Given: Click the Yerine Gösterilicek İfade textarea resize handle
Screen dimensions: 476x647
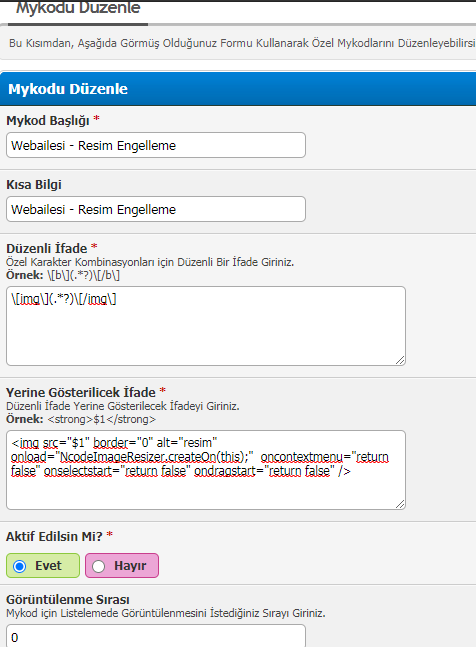Looking at the screenshot, I should click(400, 504).
